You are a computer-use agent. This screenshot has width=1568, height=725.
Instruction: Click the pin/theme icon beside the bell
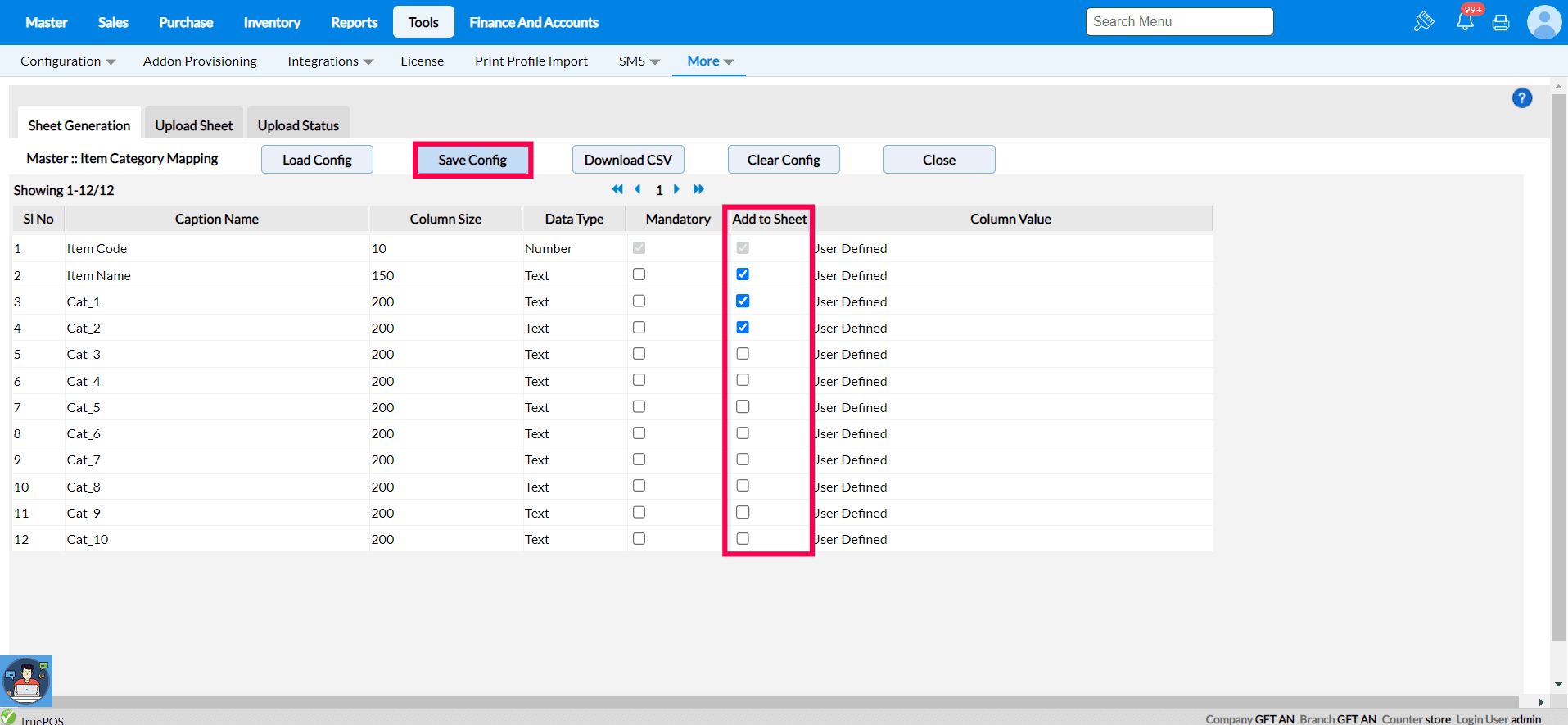pyautogui.click(x=1424, y=22)
